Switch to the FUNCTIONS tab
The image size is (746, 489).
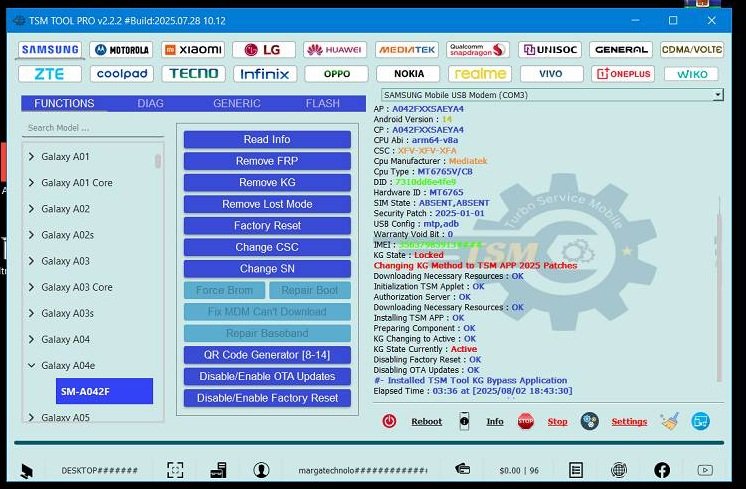(x=64, y=103)
